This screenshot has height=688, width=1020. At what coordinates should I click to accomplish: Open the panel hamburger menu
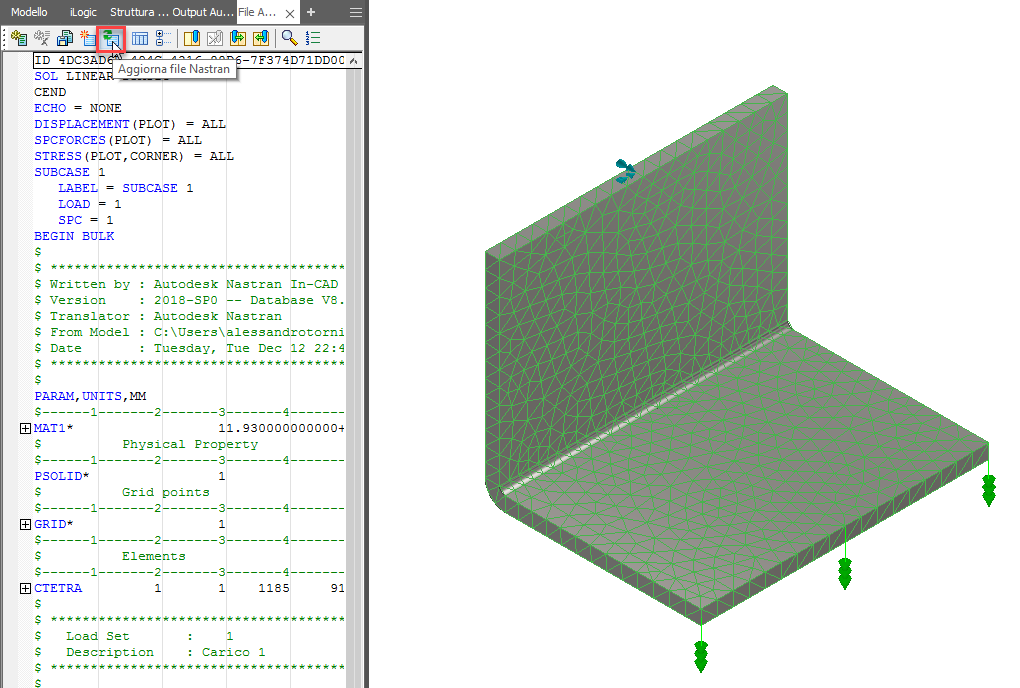[x=355, y=13]
